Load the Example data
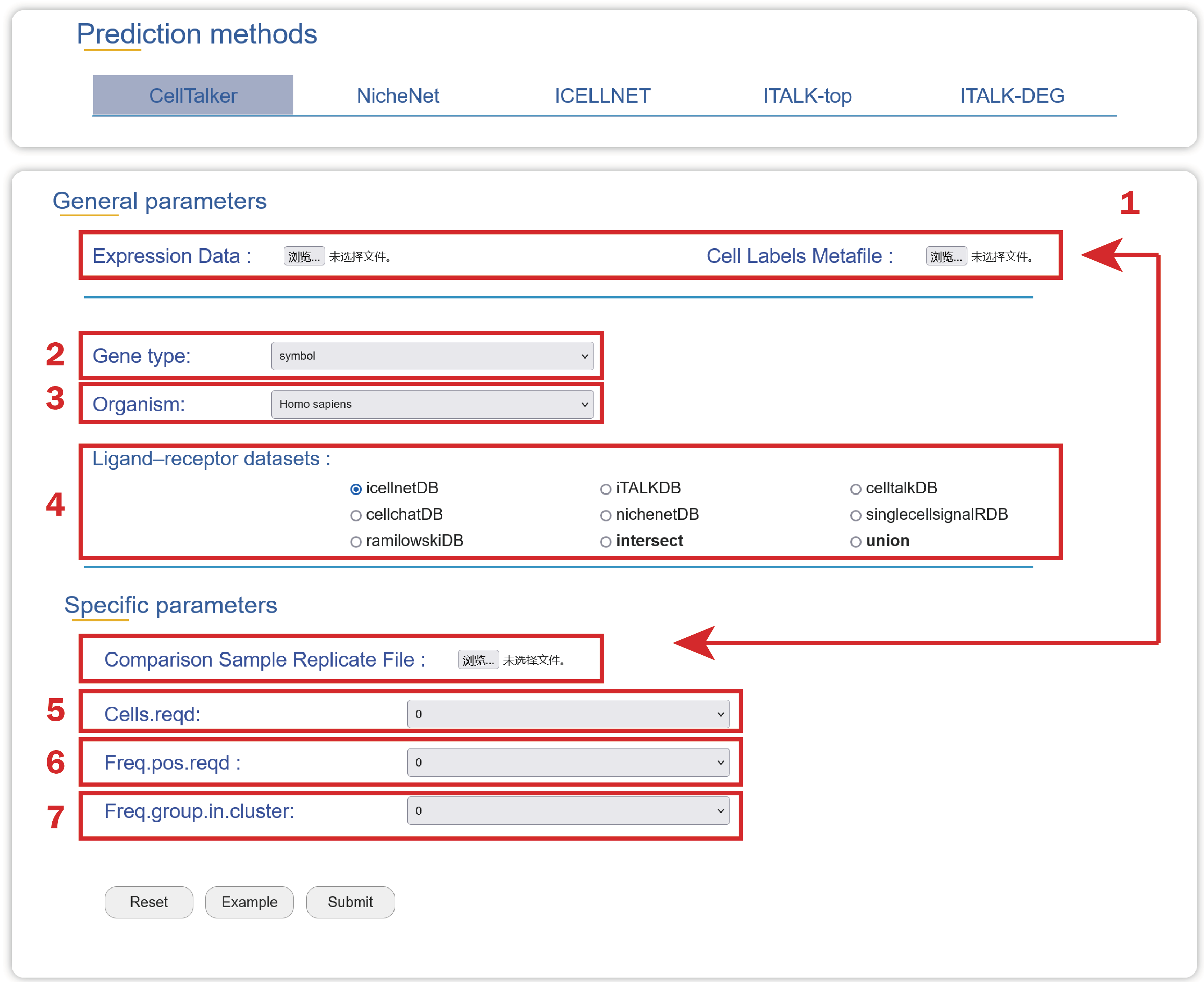This screenshot has width=1204, height=982. tap(250, 902)
